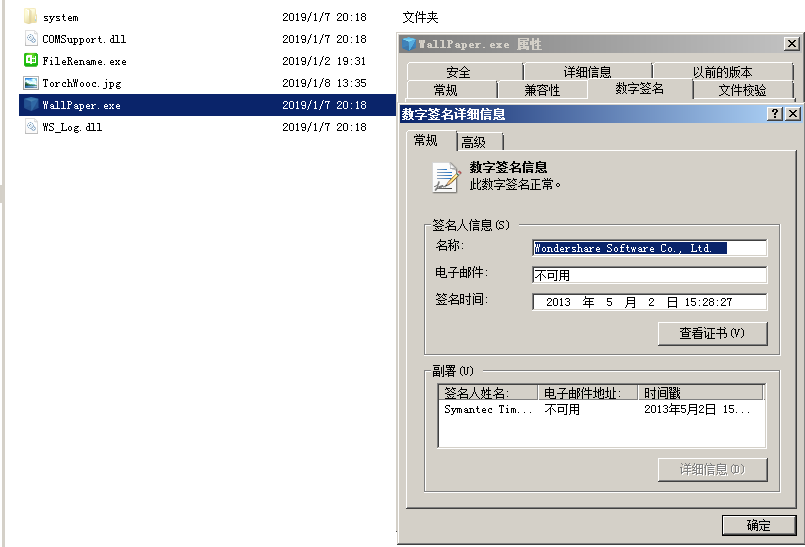The height and width of the screenshot is (547, 805).
Task: Select the TorchWooc.jpg file name
Action: click(x=82, y=83)
